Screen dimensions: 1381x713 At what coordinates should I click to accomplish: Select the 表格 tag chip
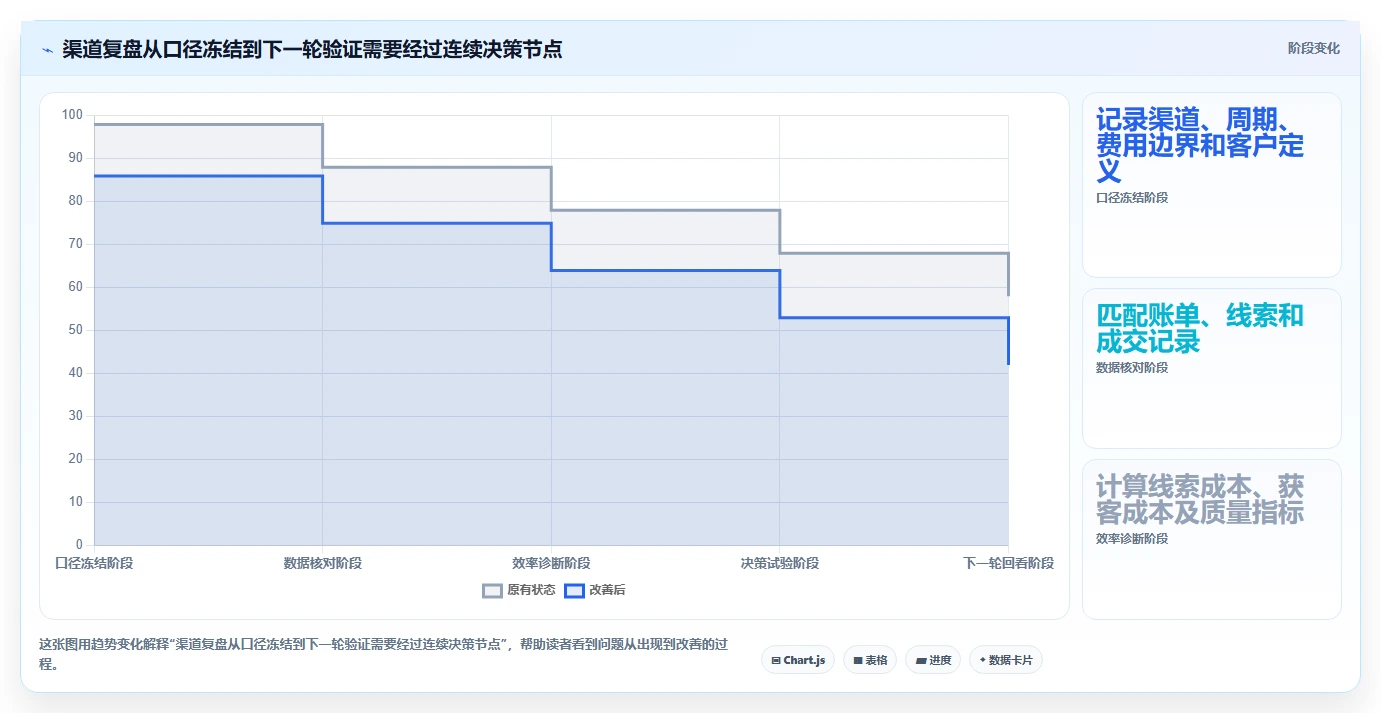point(870,660)
